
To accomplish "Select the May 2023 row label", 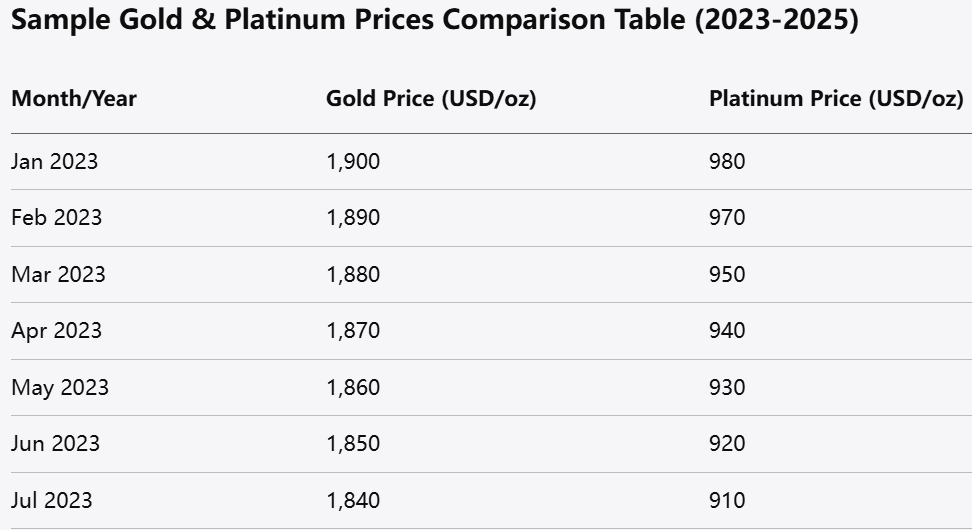I will [x=60, y=387].
